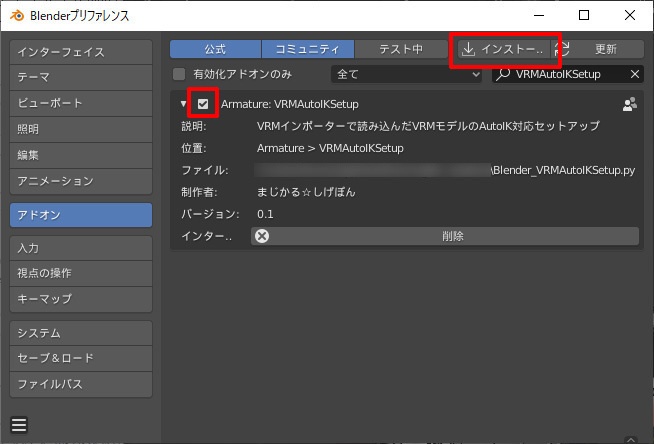
Task: Open the インターフェイス preferences section
Action: [x=81, y=52]
